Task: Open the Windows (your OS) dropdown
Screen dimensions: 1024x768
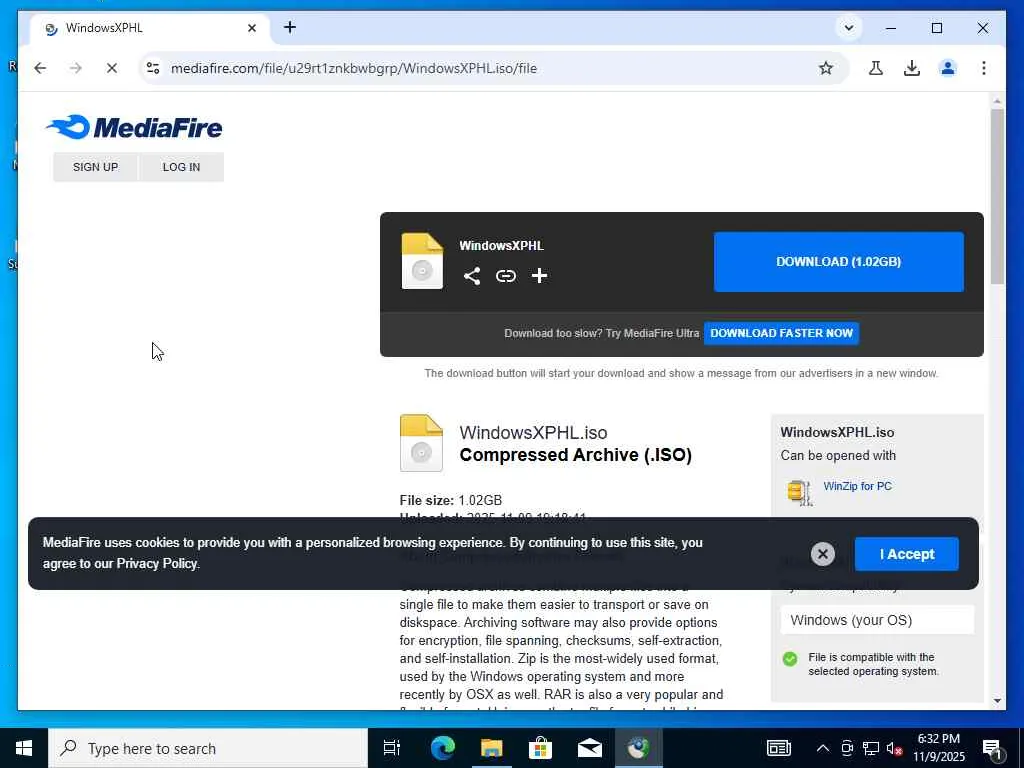Action: [x=877, y=620]
